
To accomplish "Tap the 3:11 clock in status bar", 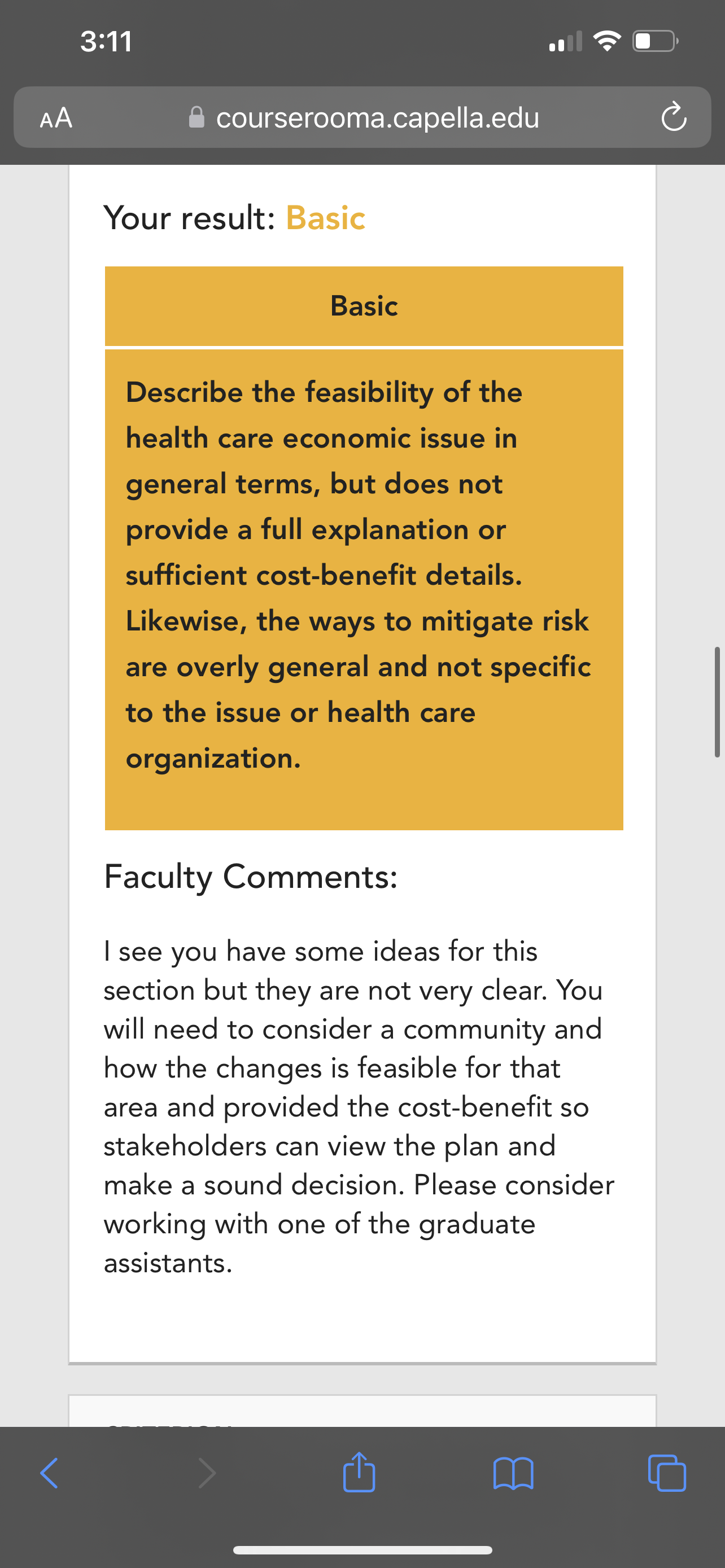I will pos(107,41).
